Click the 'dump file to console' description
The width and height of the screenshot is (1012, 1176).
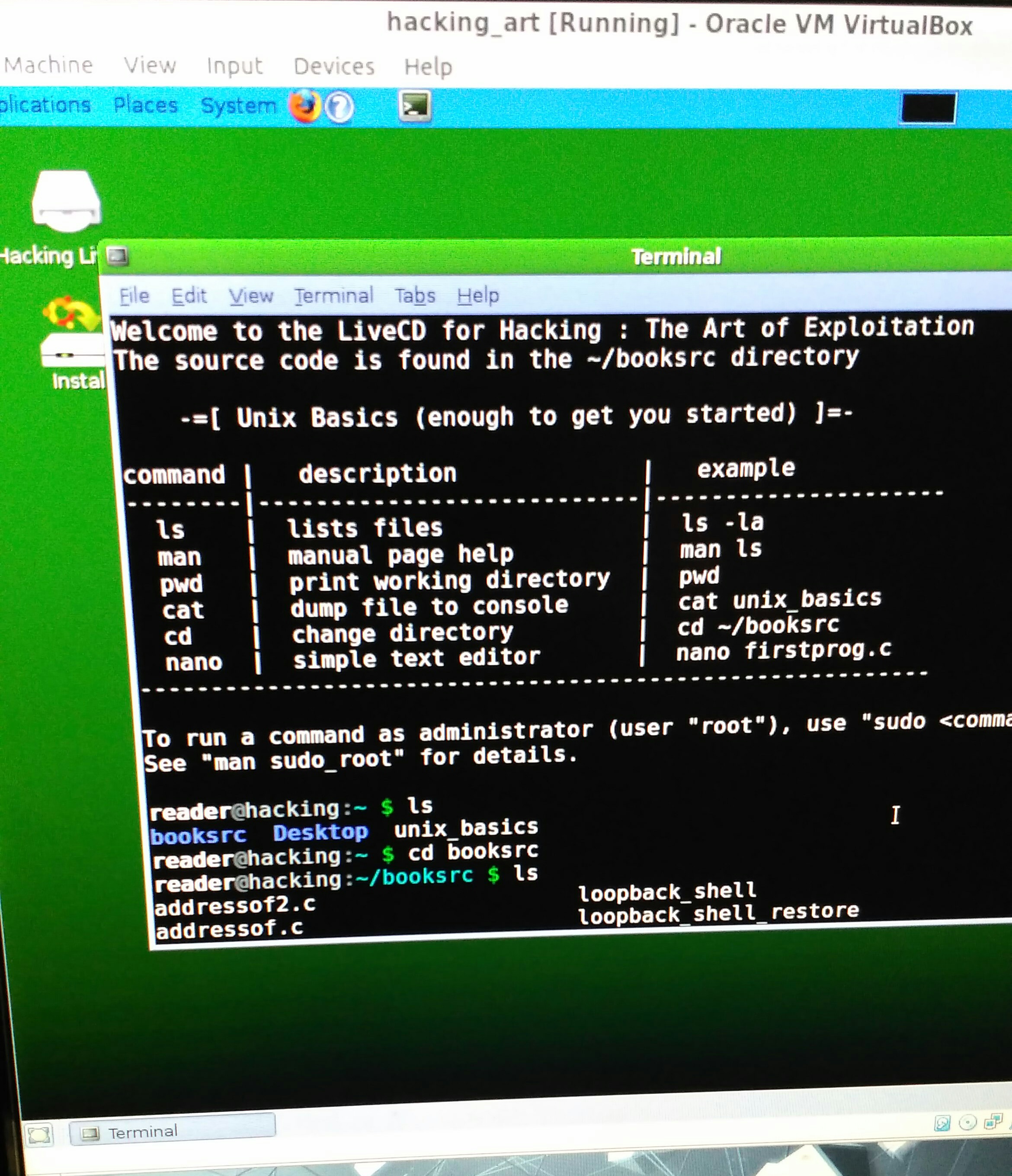tap(429, 607)
